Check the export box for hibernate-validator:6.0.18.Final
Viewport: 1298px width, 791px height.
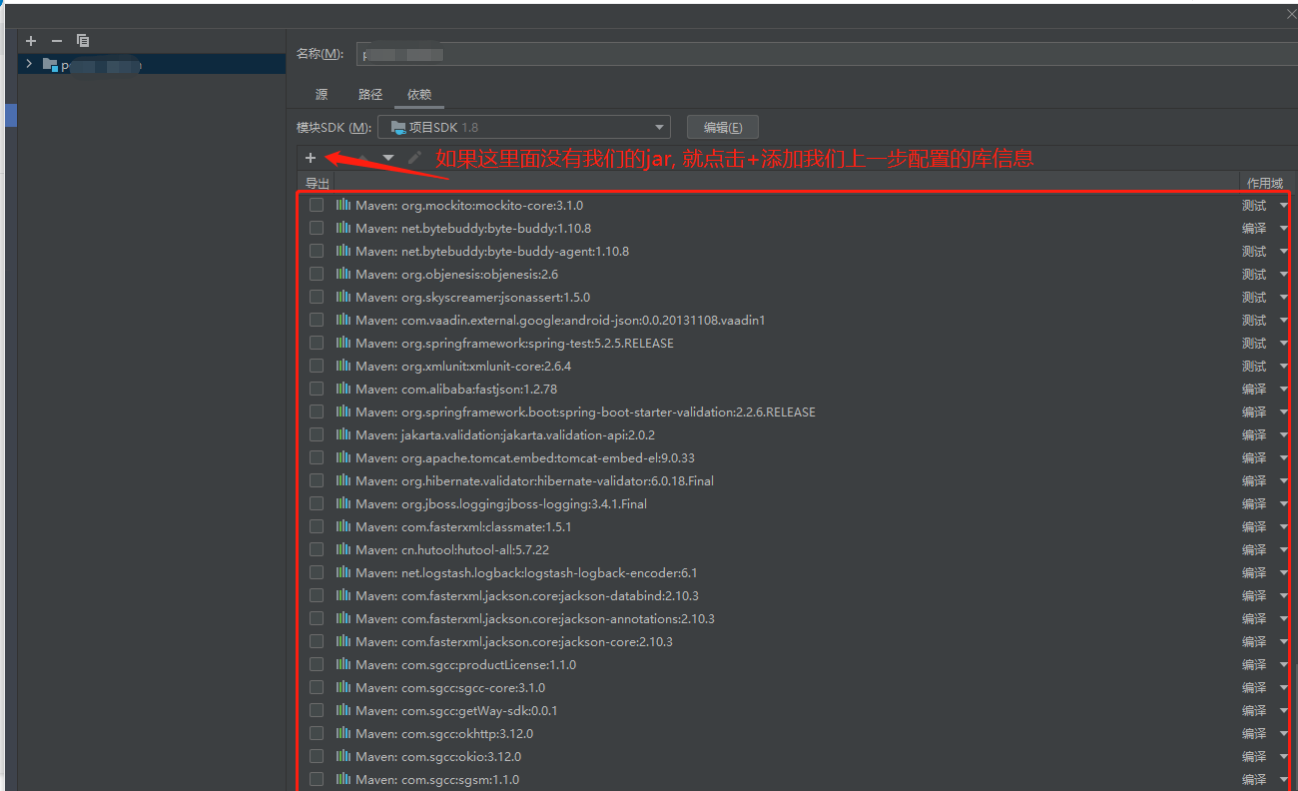(316, 481)
